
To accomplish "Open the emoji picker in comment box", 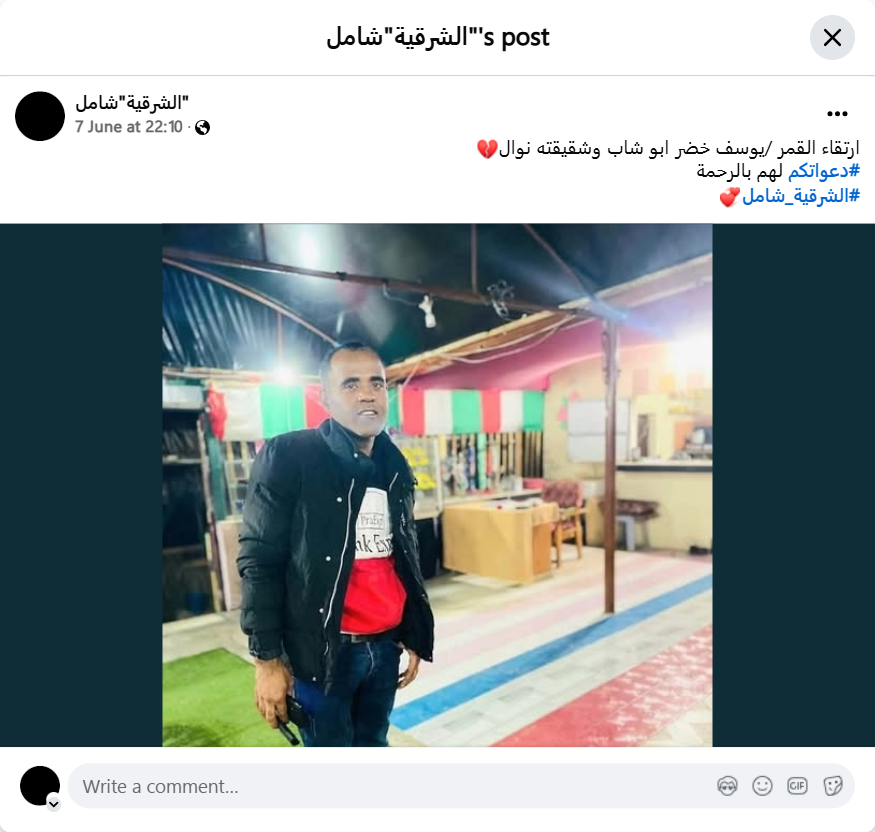I will pos(762,786).
